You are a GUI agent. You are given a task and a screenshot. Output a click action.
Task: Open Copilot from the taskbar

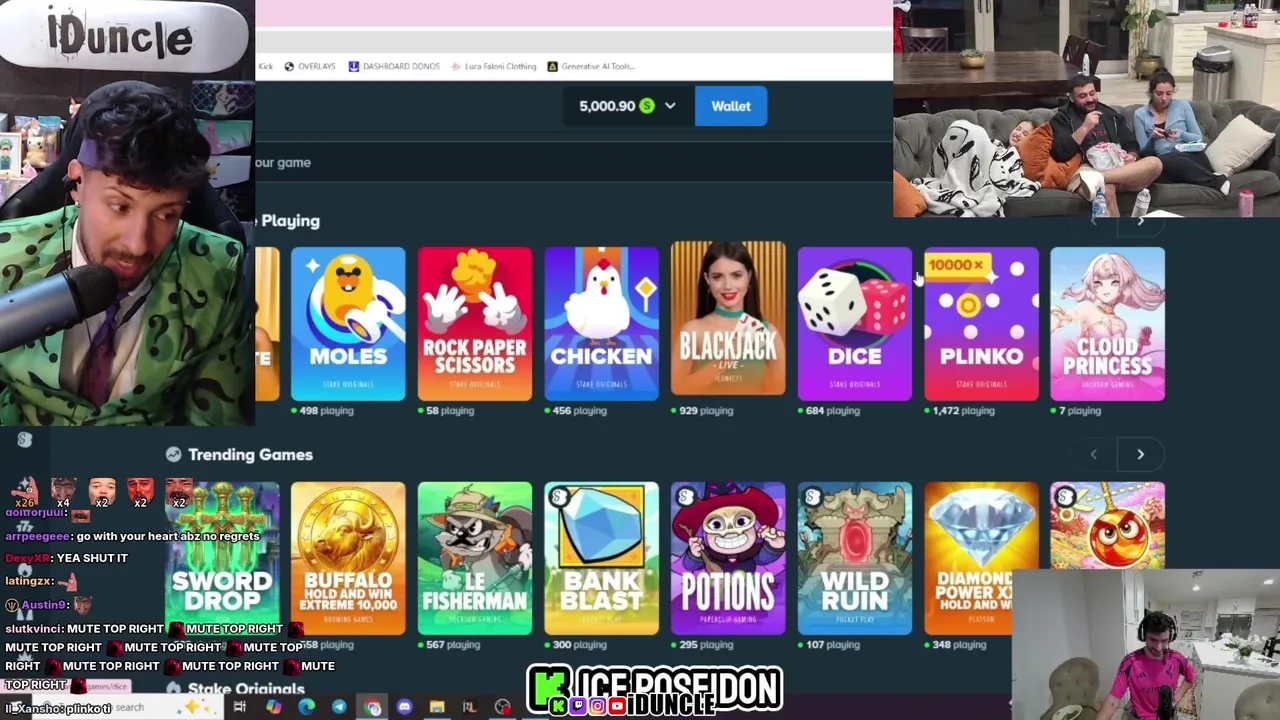pos(273,707)
